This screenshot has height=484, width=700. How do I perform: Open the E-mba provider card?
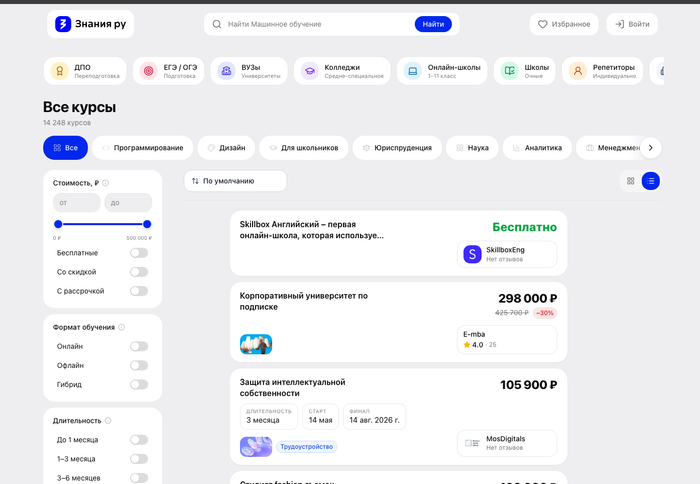(x=507, y=340)
